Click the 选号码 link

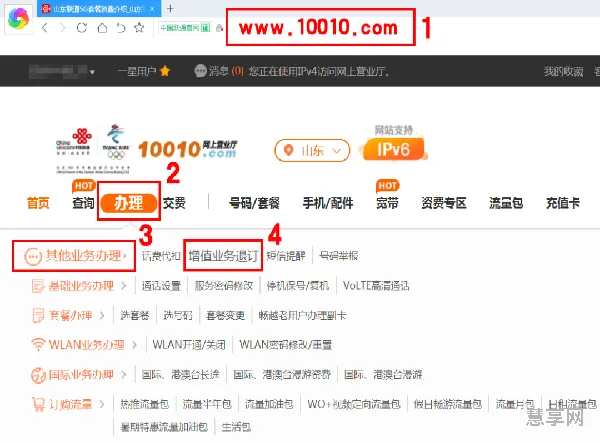pos(178,316)
